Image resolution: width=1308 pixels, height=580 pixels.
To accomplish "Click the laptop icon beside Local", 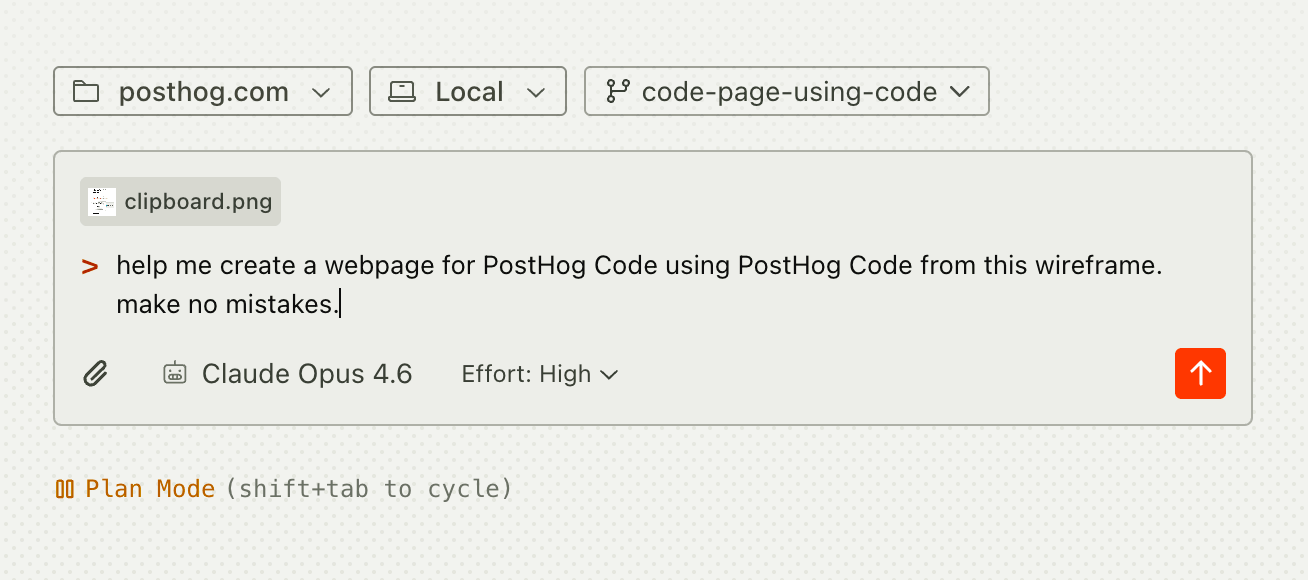I will (402, 92).
